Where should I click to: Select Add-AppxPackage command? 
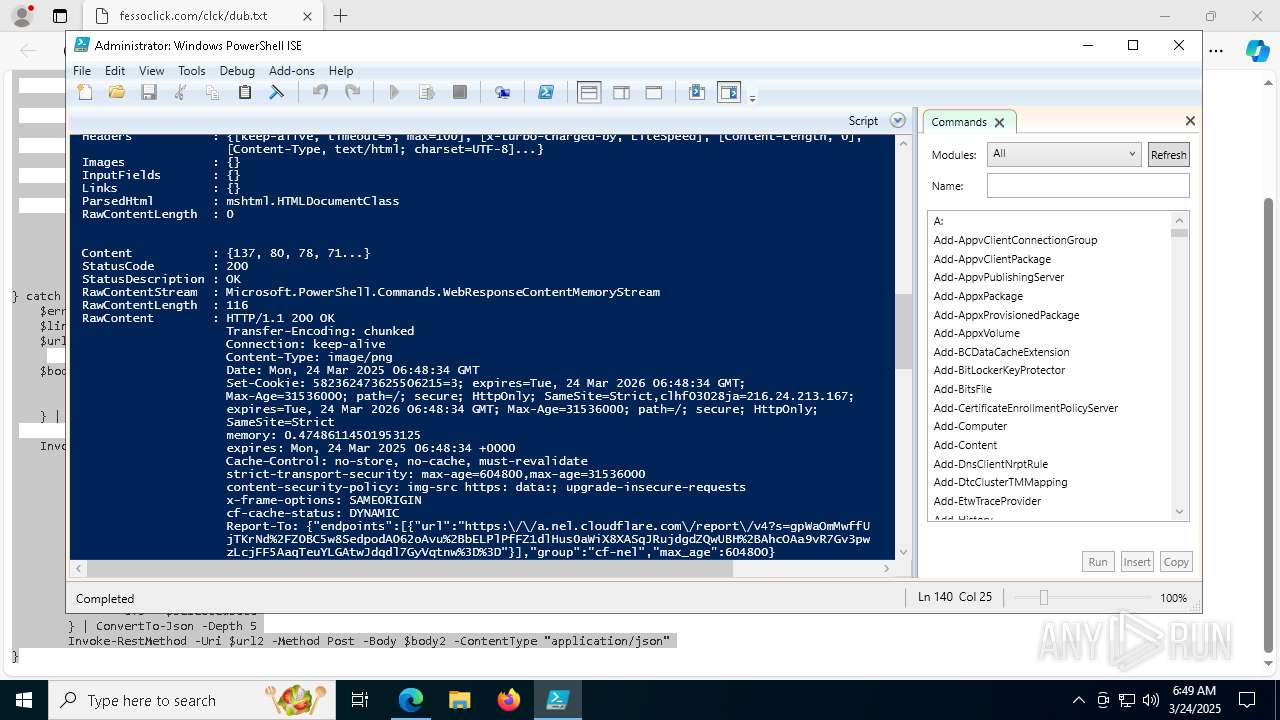(978, 296)
